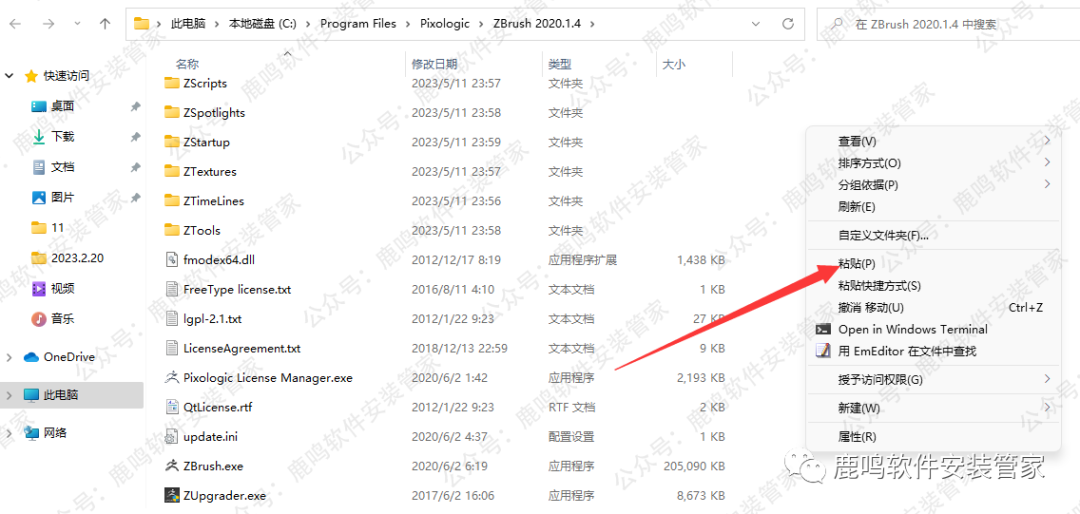1080x514 pixels.
Task: Click the up-directory arrow icon
Action: coord(105,23)
